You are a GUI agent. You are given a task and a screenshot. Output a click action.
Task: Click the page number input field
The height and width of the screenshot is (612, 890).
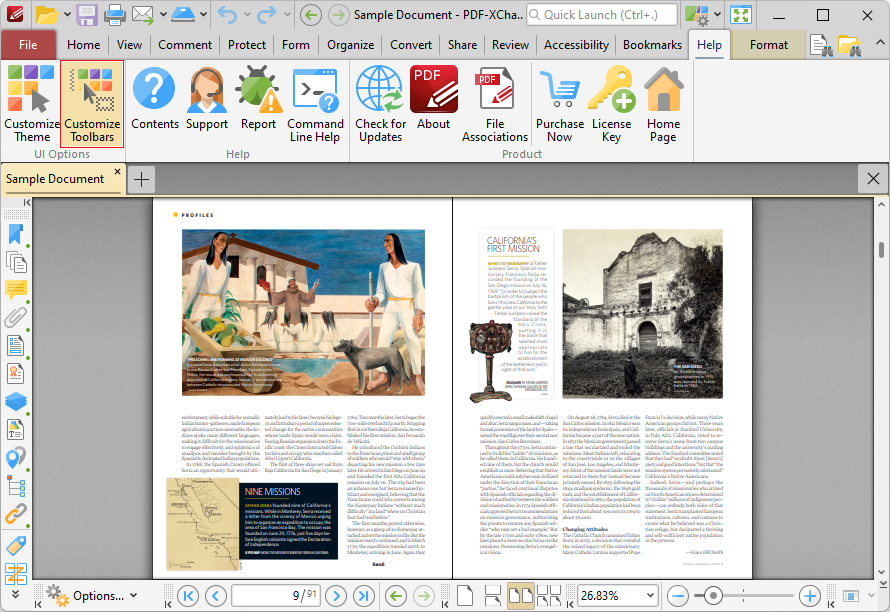(276, 596)
